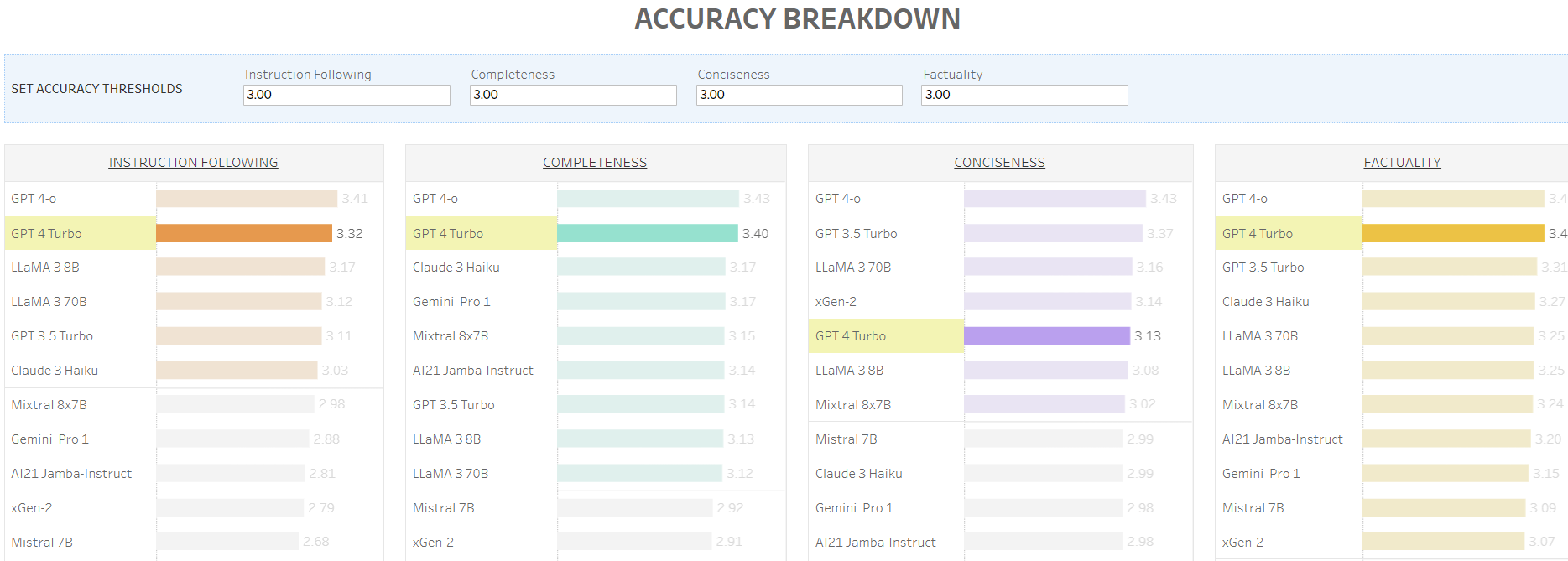Click Claude 3 Haiku in Instruction Following

pyautogui.click(x=55, y=371)
